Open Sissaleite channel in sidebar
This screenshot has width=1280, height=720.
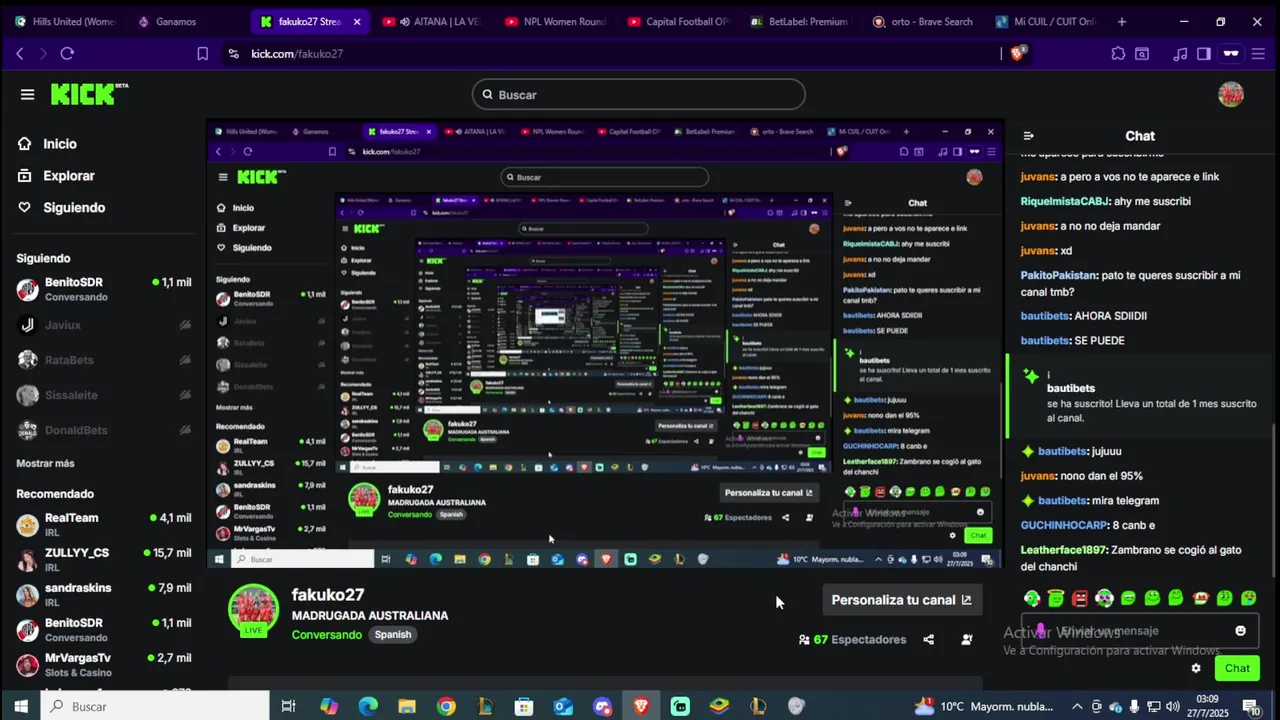104,395
